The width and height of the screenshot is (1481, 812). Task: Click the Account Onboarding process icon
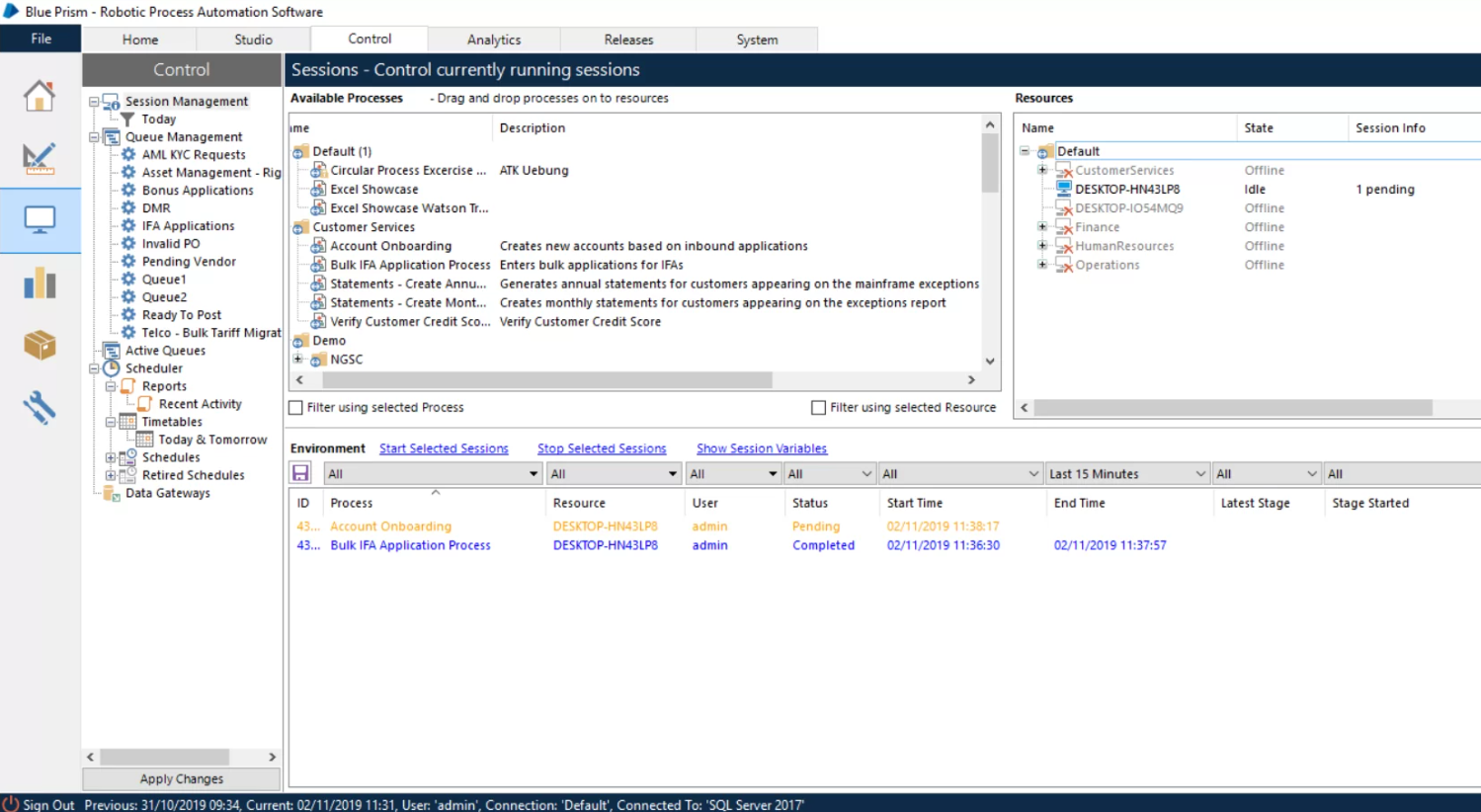(x=318, y=246)
